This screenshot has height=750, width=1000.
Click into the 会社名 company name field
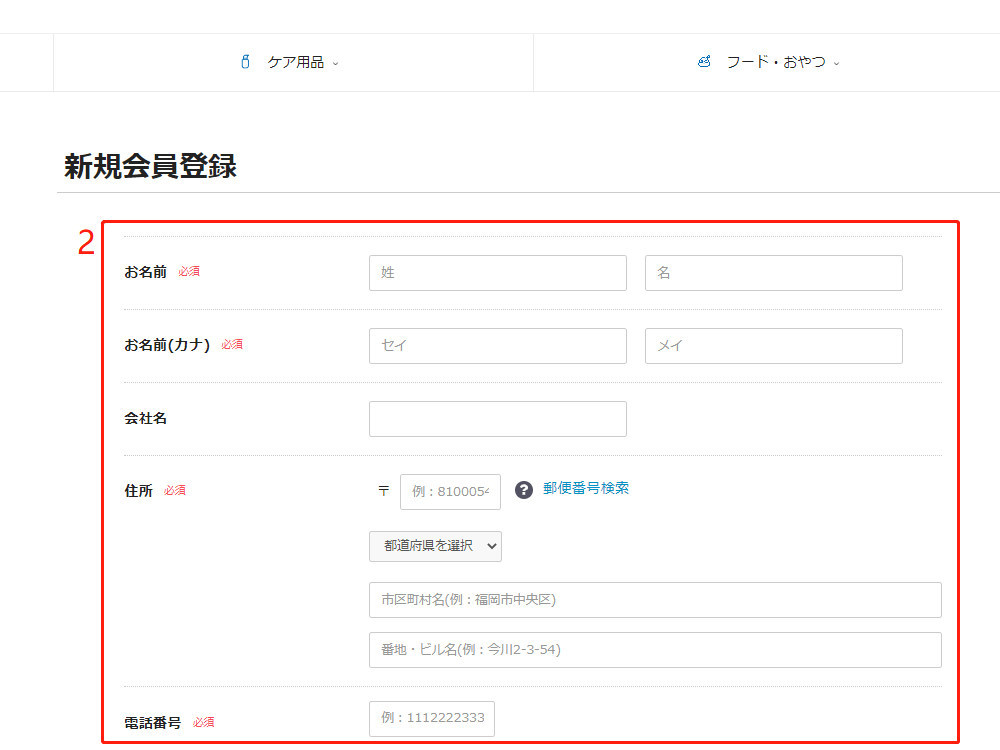coord(497,419)
